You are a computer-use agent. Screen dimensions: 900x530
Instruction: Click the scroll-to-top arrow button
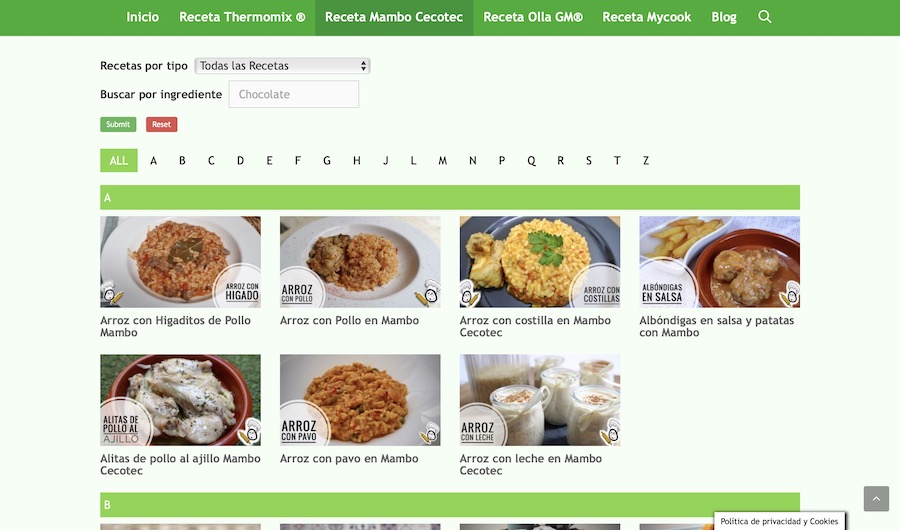click(876, 498)
